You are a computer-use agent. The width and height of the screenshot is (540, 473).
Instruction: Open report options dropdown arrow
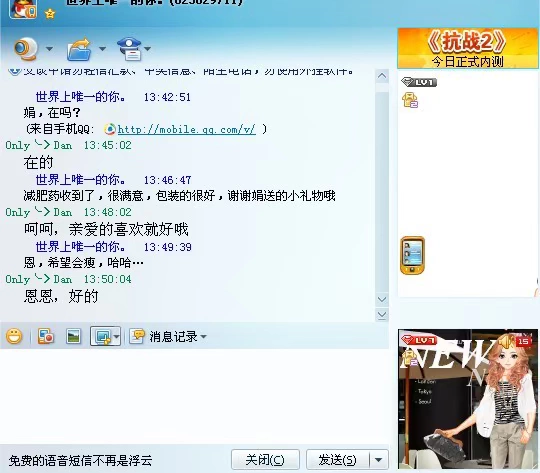[147, 49]
